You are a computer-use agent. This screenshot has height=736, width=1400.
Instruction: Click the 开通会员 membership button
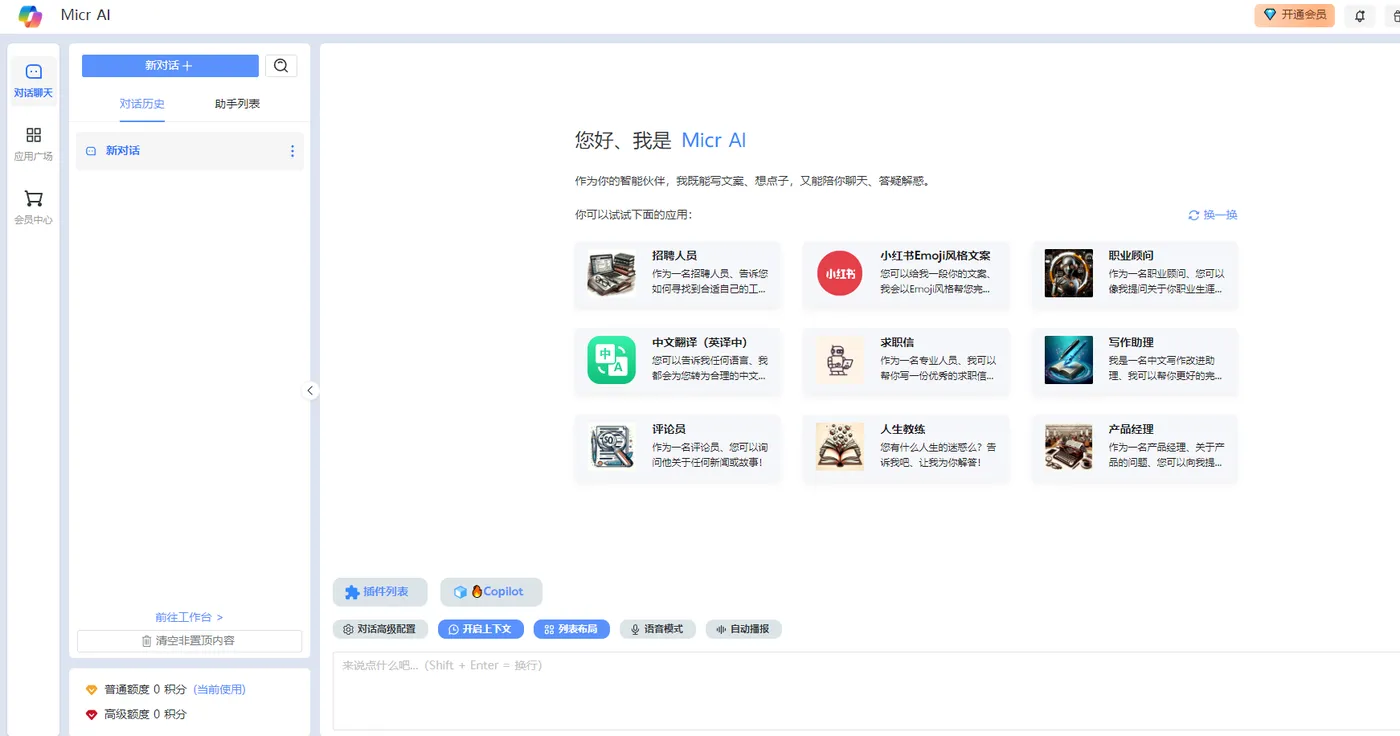(x=1294, y=15)
